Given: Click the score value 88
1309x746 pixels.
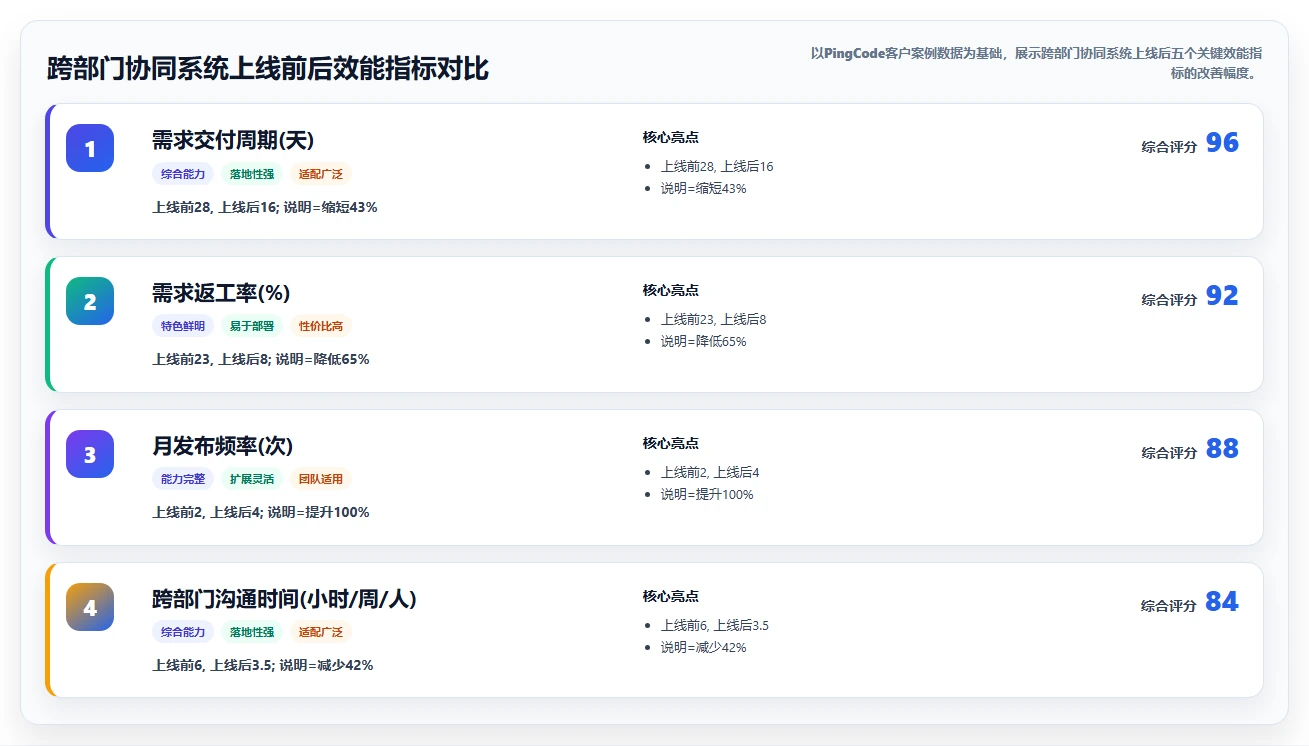Looking at the screenshot, I should [1222, 449].
